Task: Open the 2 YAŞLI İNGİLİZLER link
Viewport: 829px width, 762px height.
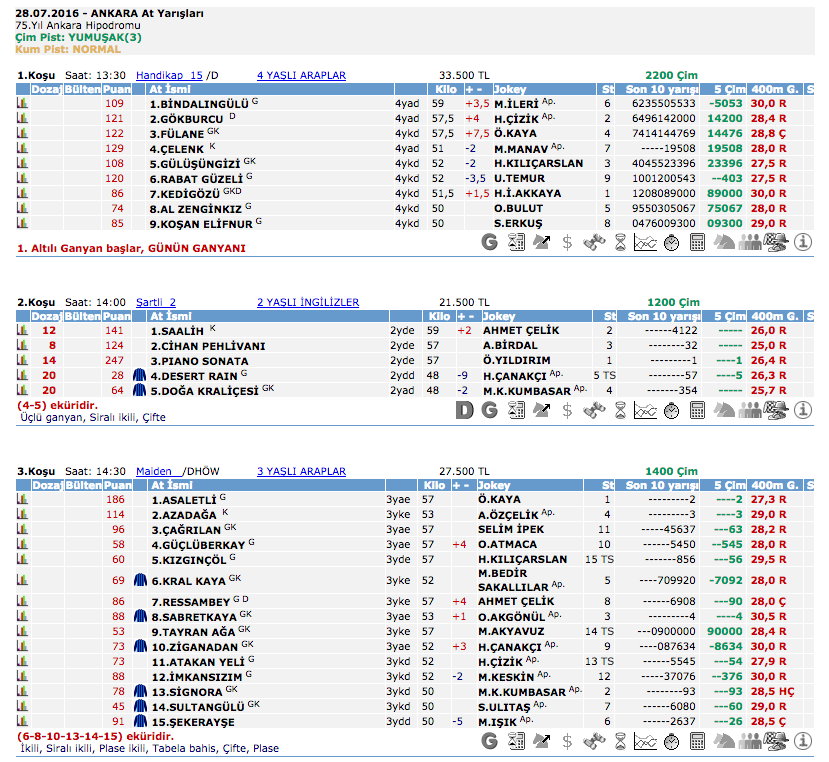Action: click(307, 302)
